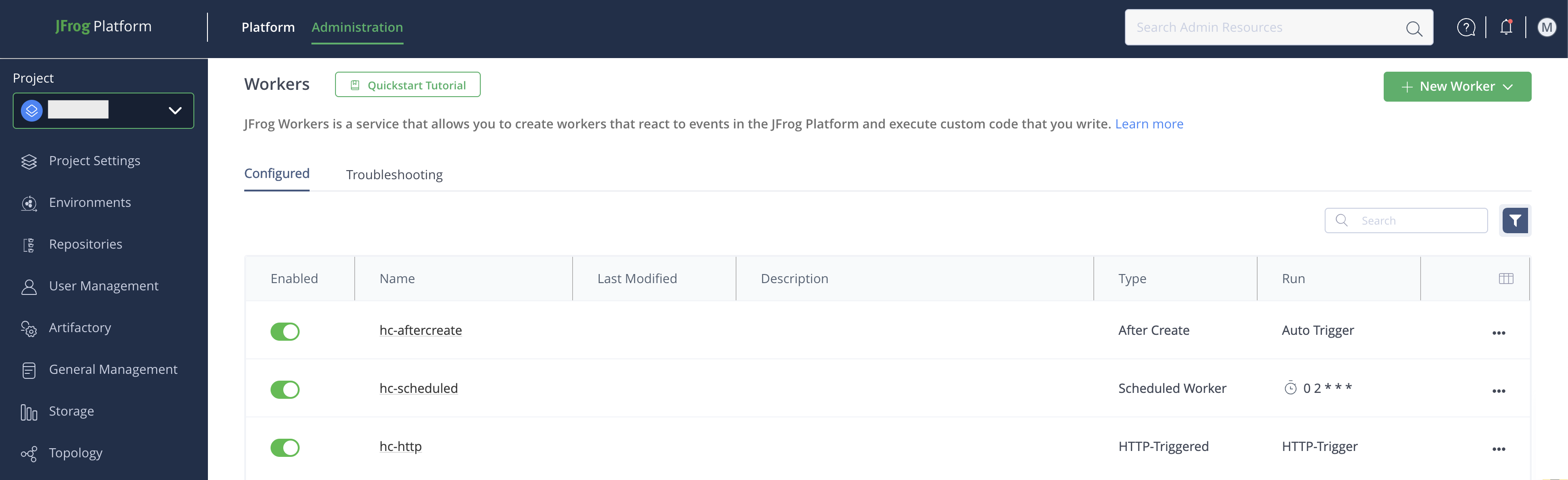Click the Auto Trigger run cell
The image size is (1568, 480).
point(1317,330)
